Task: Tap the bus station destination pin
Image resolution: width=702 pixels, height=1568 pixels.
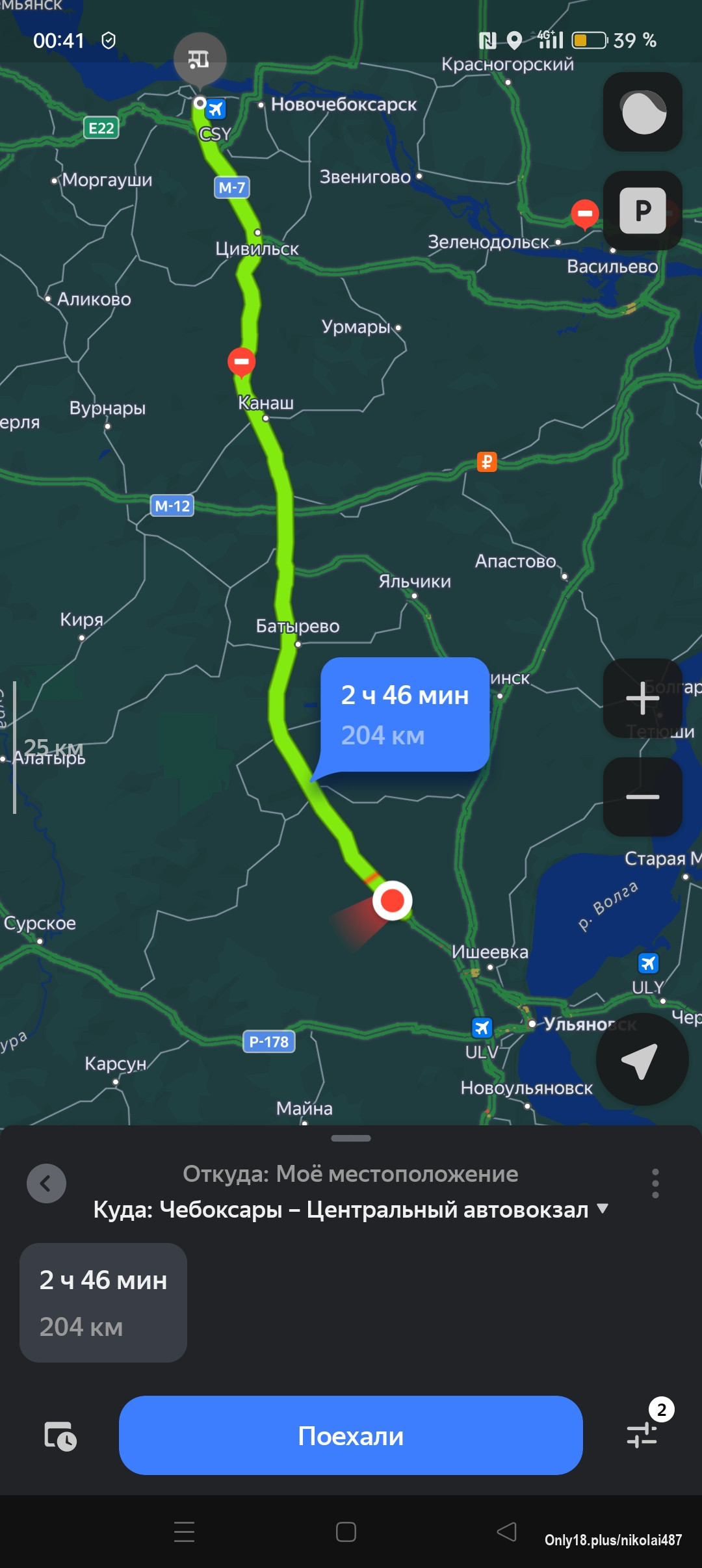Action: coord(200,60)
